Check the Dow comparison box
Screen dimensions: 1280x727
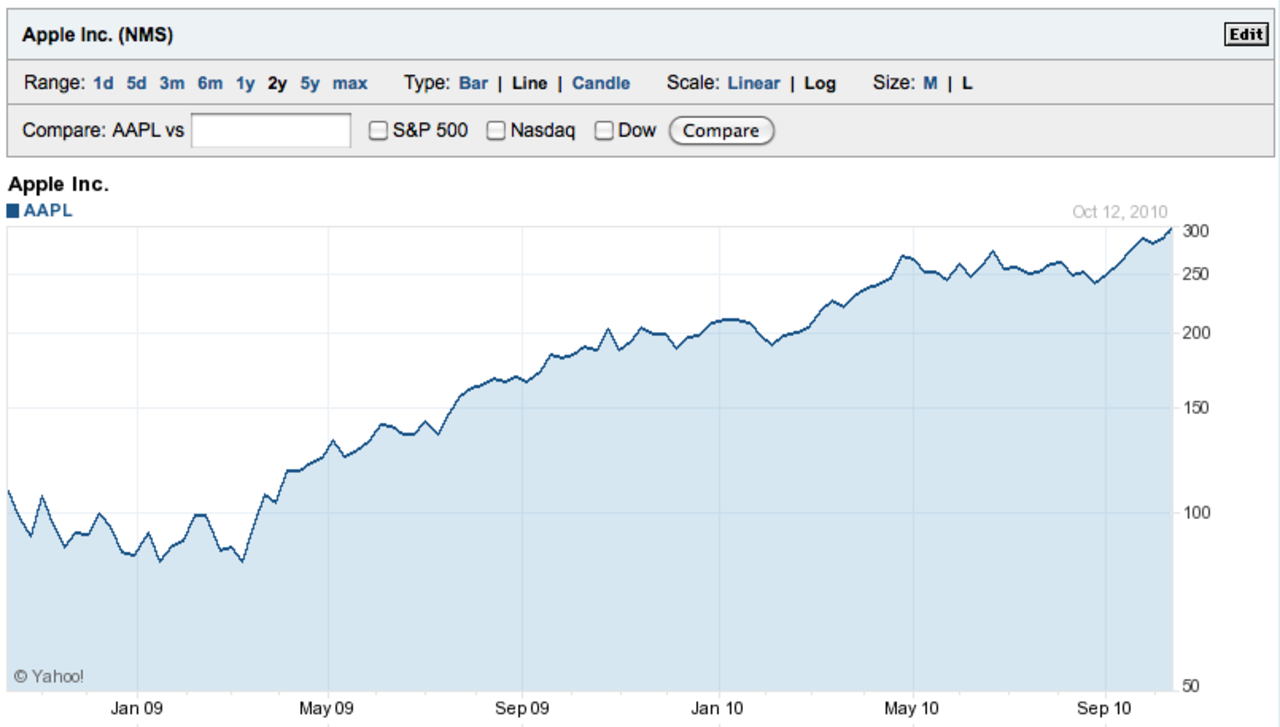[604, 131]
